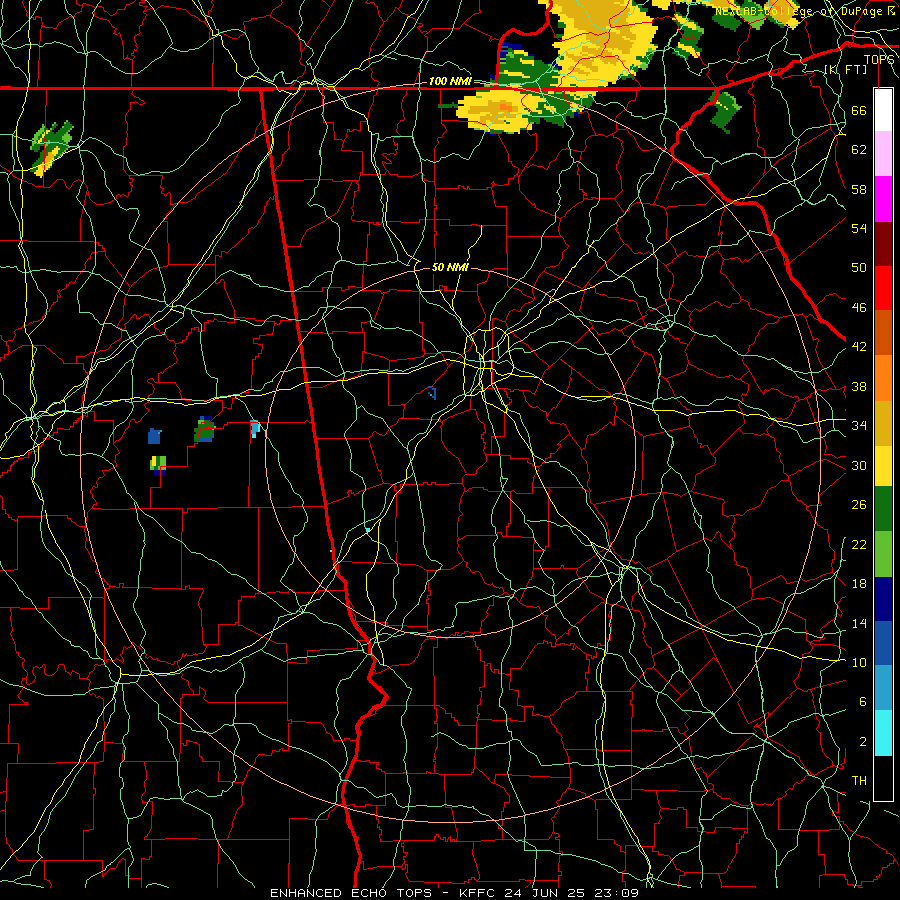The image size is (900, 900).
Task: Click the "ENHANCED ECHO TOPS" caption text
Action: (x=351, y=893)
